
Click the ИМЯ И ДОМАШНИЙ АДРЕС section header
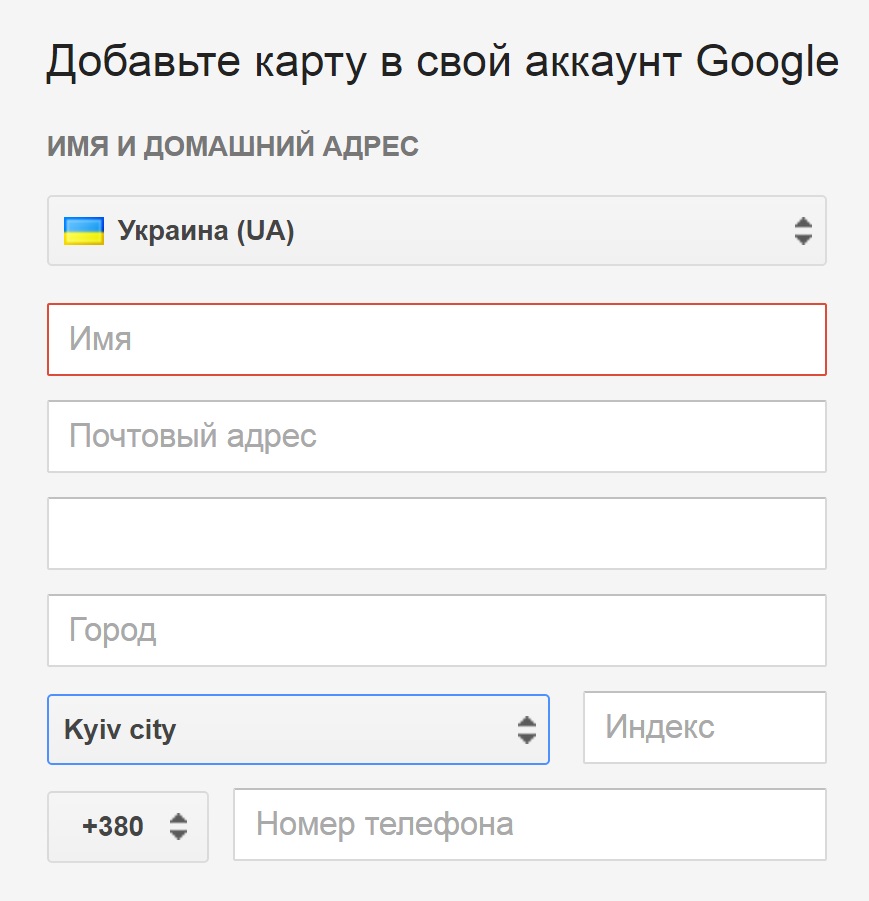[232, 146]
